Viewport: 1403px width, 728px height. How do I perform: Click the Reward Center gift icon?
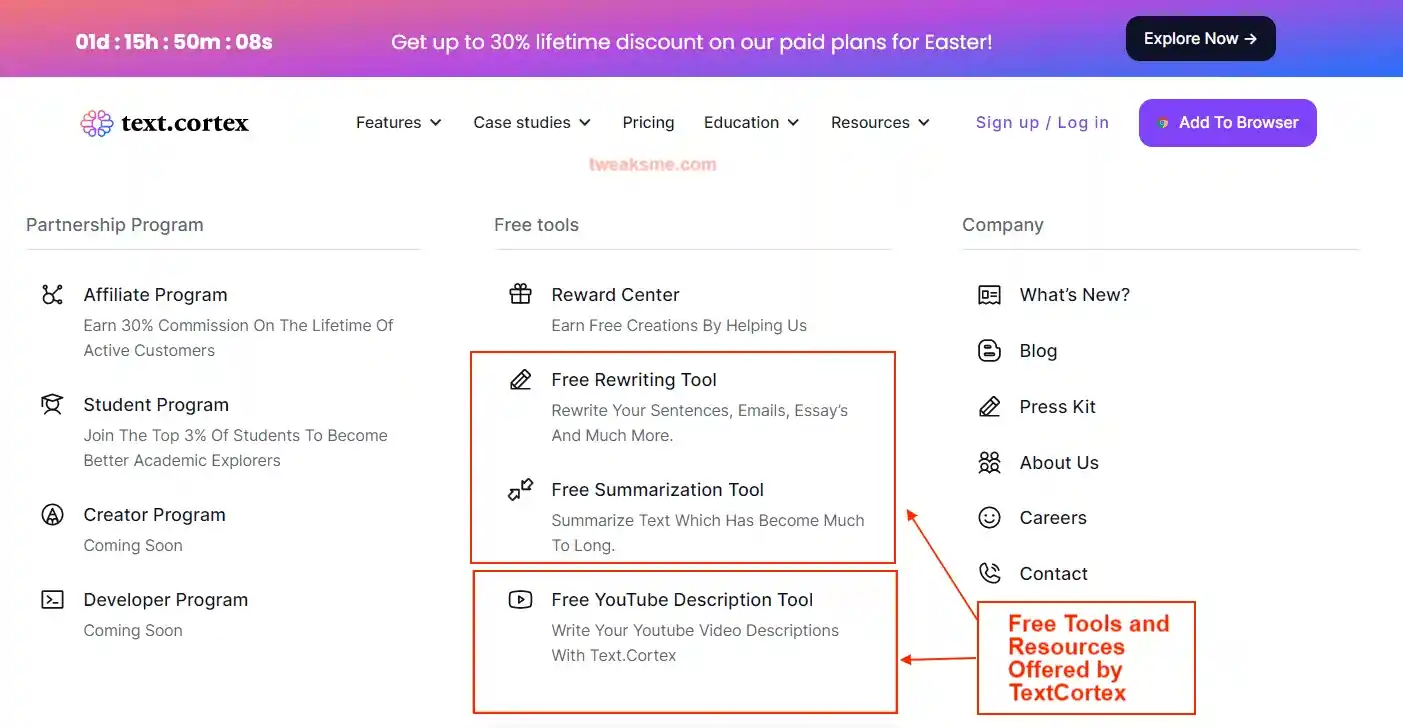(520, 294)
